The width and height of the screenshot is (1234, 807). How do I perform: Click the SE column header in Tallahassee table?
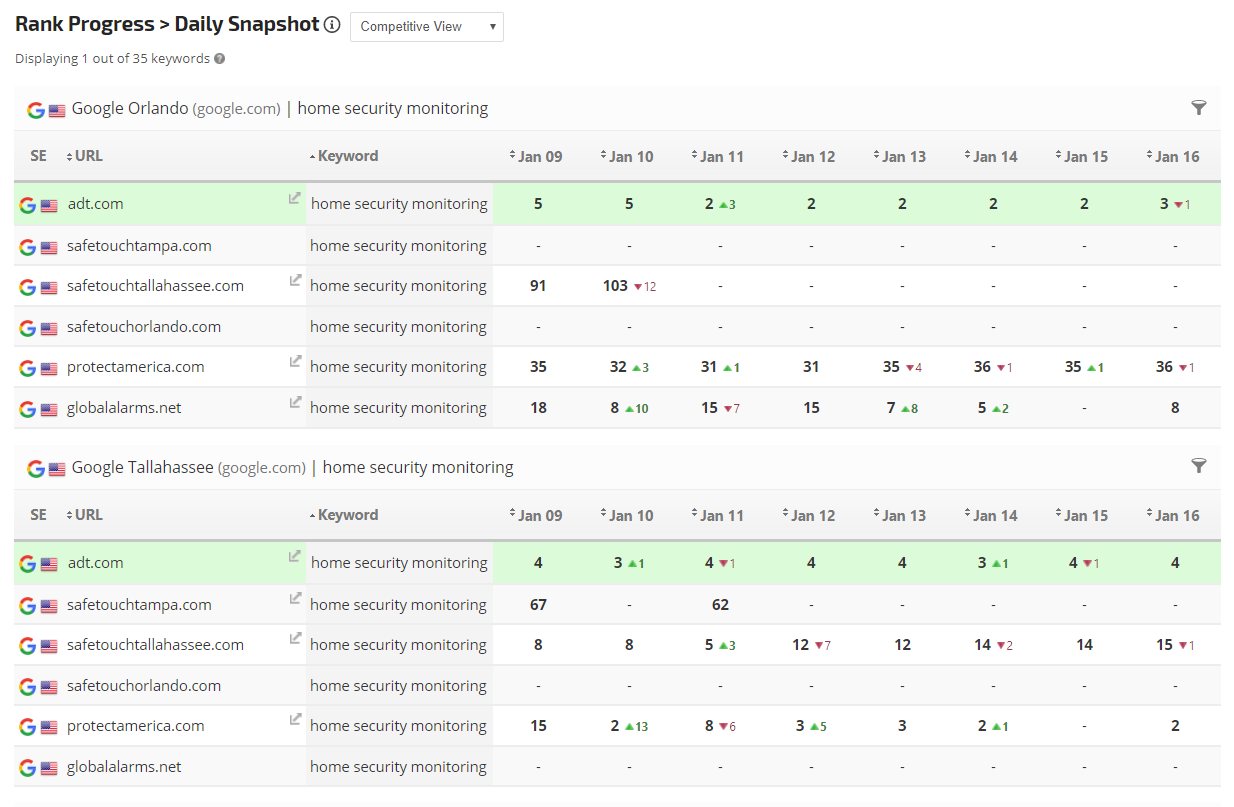(38, 515)
